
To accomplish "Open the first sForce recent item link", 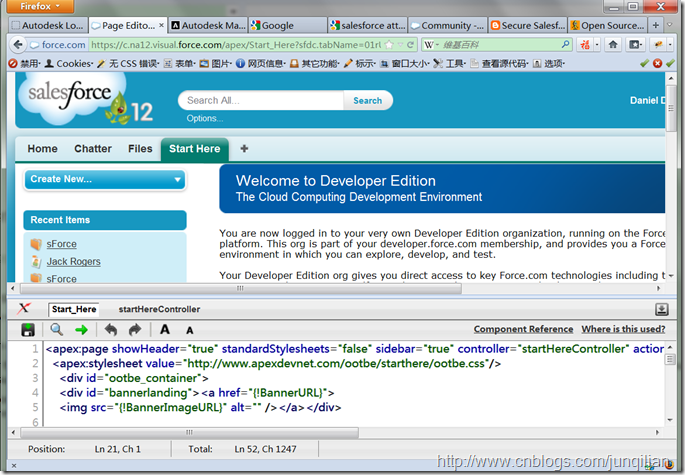I will pos(62,244).
